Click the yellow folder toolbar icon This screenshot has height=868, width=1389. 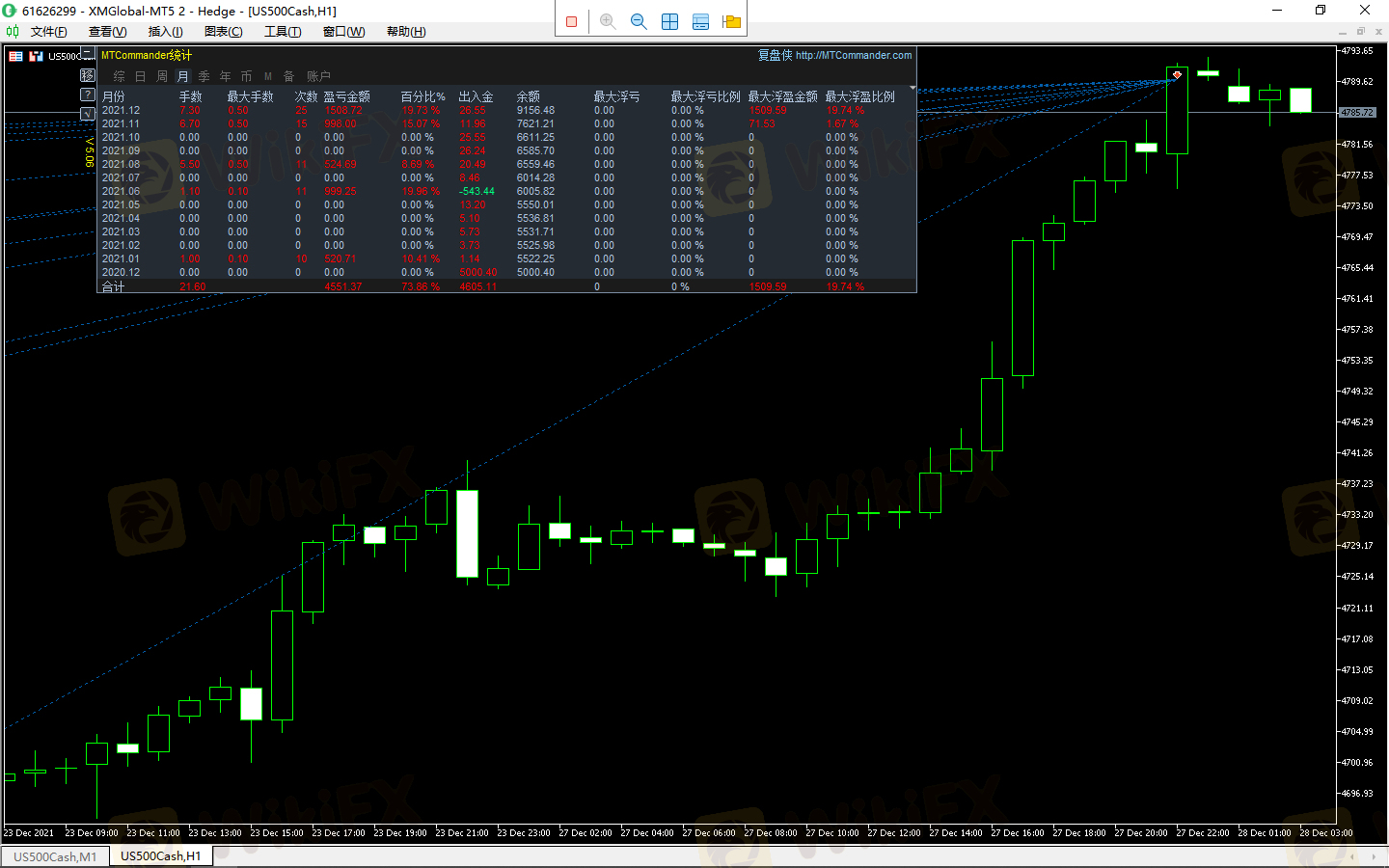tap(731, 21)
